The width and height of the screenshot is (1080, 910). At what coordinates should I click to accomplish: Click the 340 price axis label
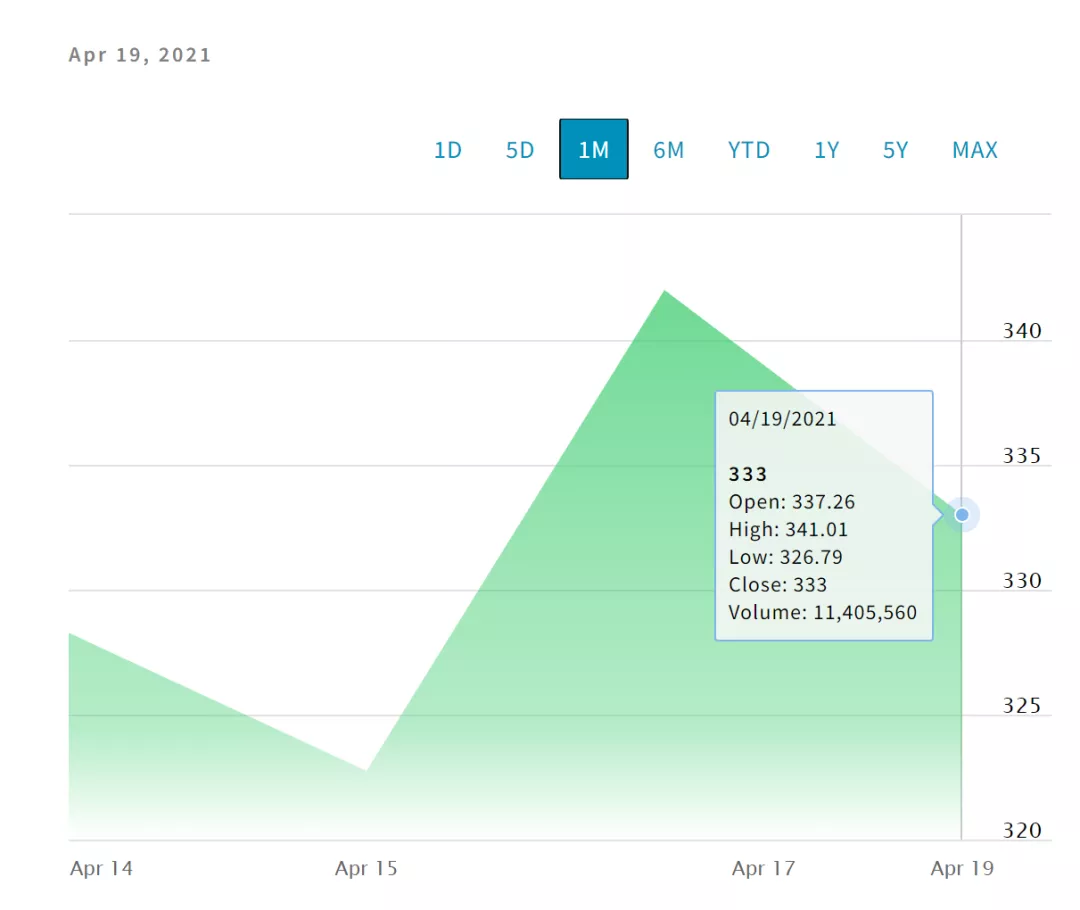coord(1022,331)
